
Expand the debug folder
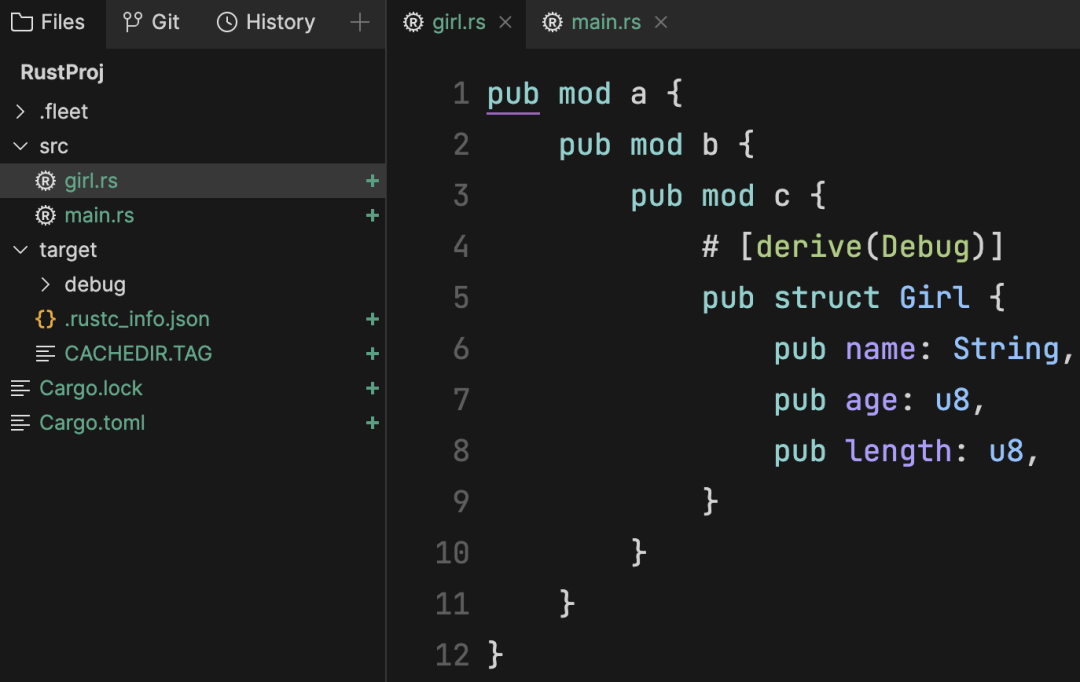coord(45,285)
